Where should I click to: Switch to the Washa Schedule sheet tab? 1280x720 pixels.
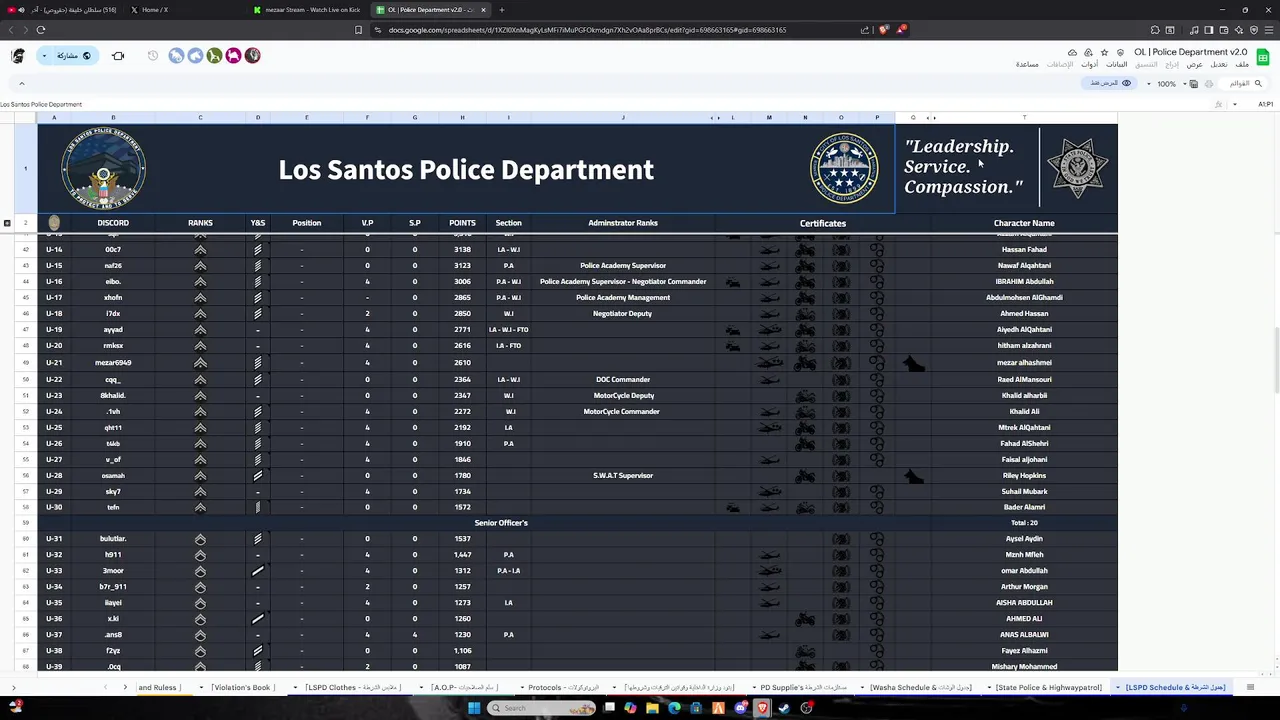click(x=921, y=688)
